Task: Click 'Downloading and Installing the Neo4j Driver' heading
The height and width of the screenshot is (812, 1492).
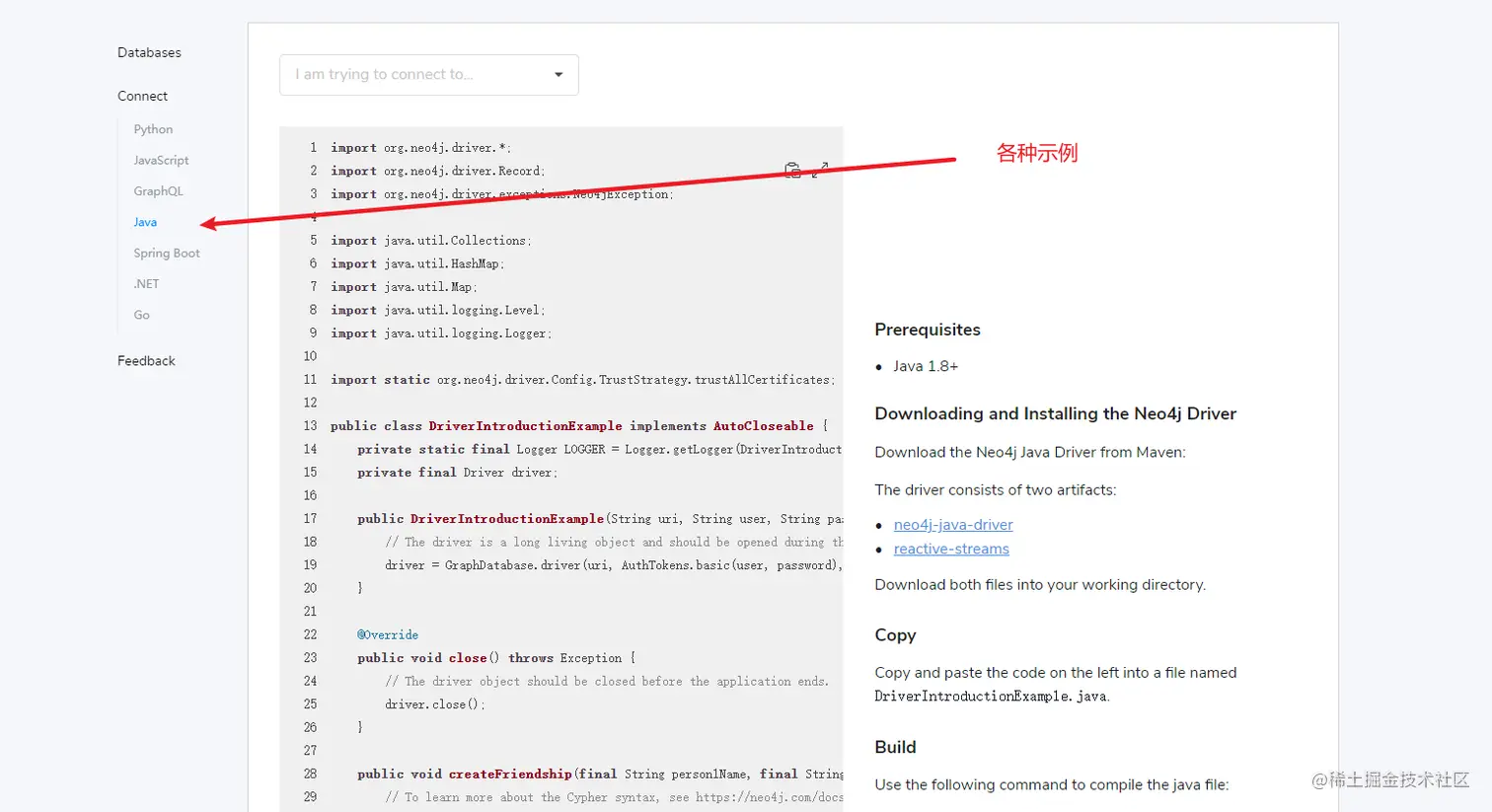Action: coord(1055,414)
